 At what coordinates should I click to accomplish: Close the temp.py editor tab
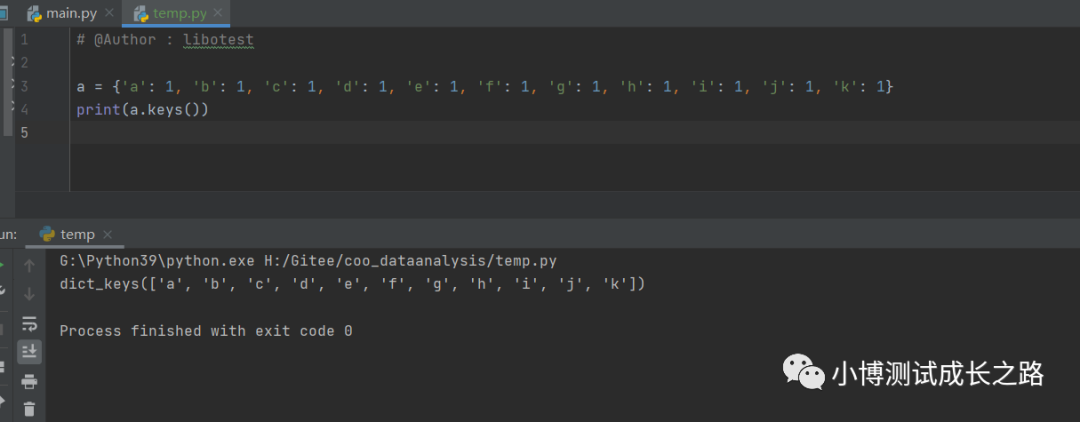(x=216, y=13)
